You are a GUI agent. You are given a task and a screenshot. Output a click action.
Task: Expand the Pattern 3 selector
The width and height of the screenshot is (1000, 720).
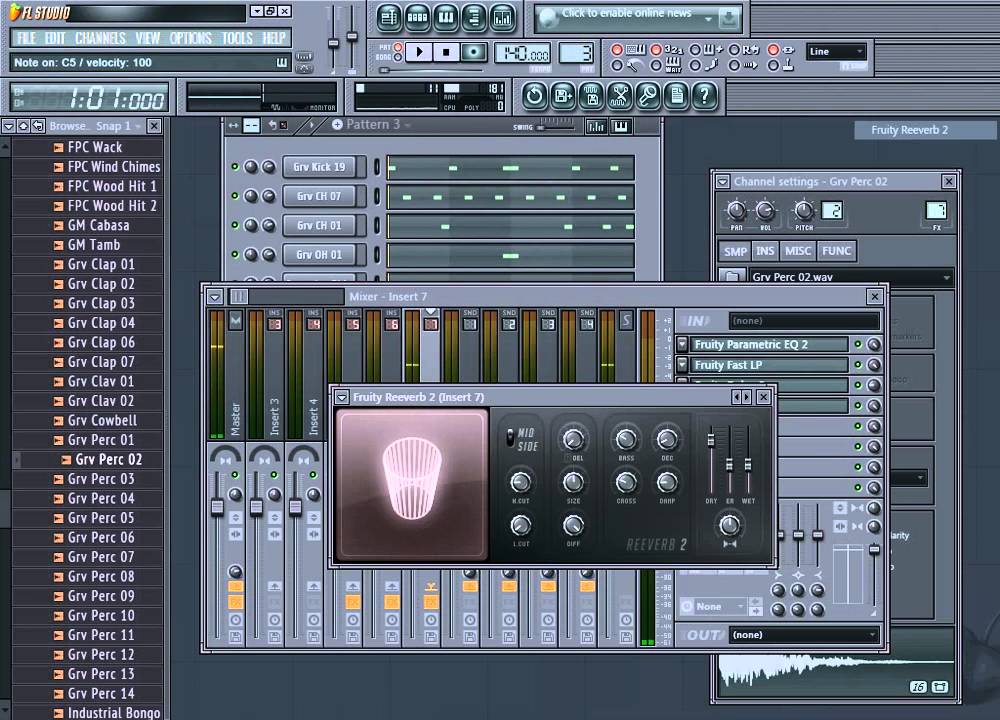tap(408, 125)
